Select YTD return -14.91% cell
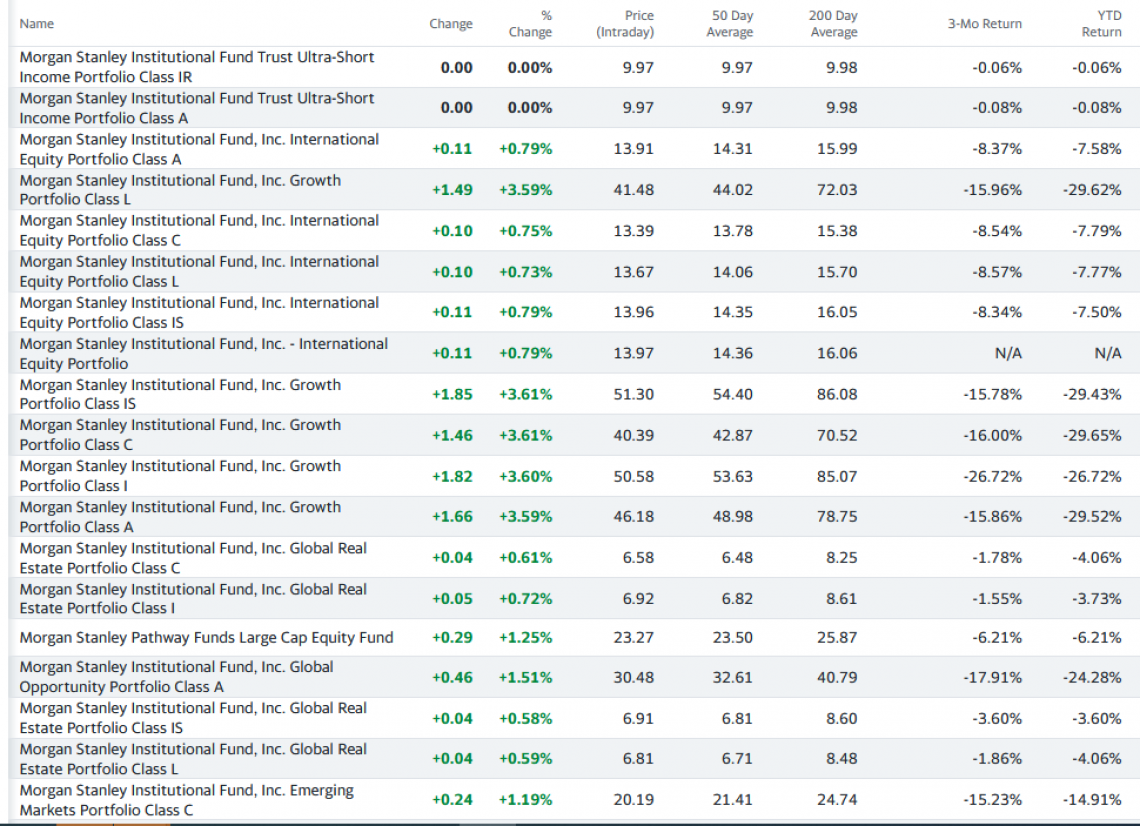The height and width of the screenshot is (826, 1140). click(1092, 800)
